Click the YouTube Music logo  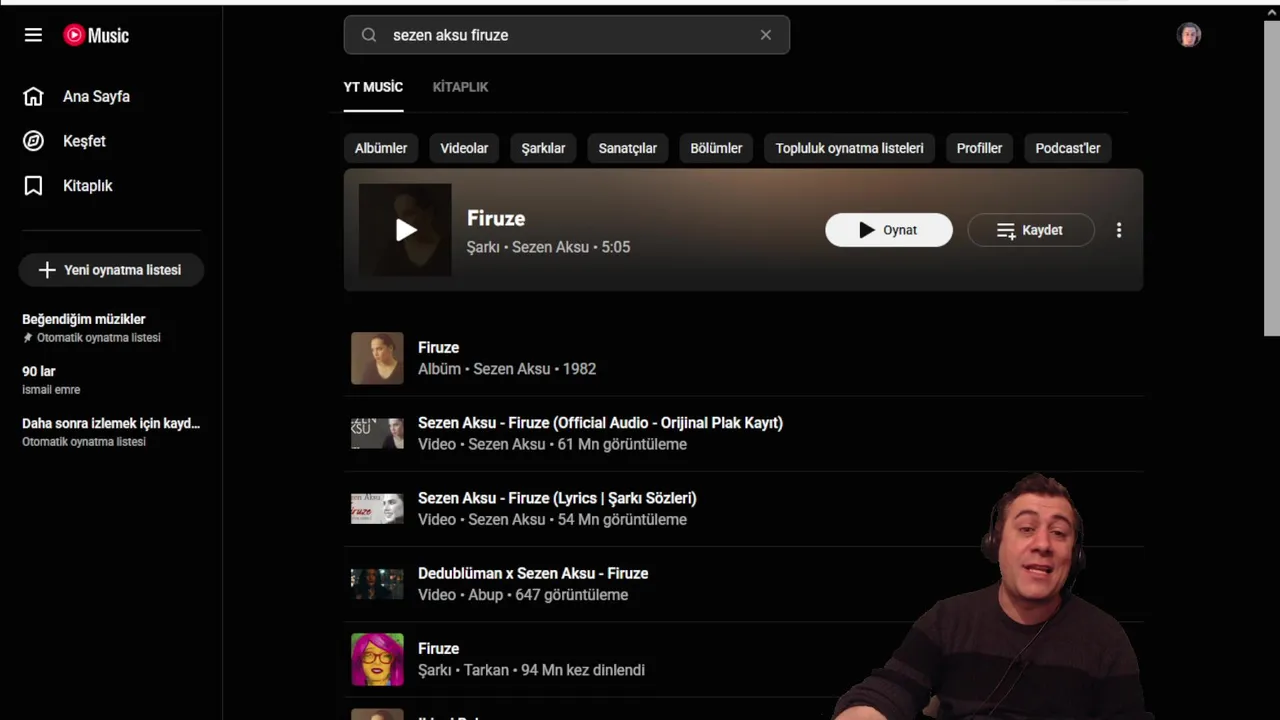pos(96,35)
